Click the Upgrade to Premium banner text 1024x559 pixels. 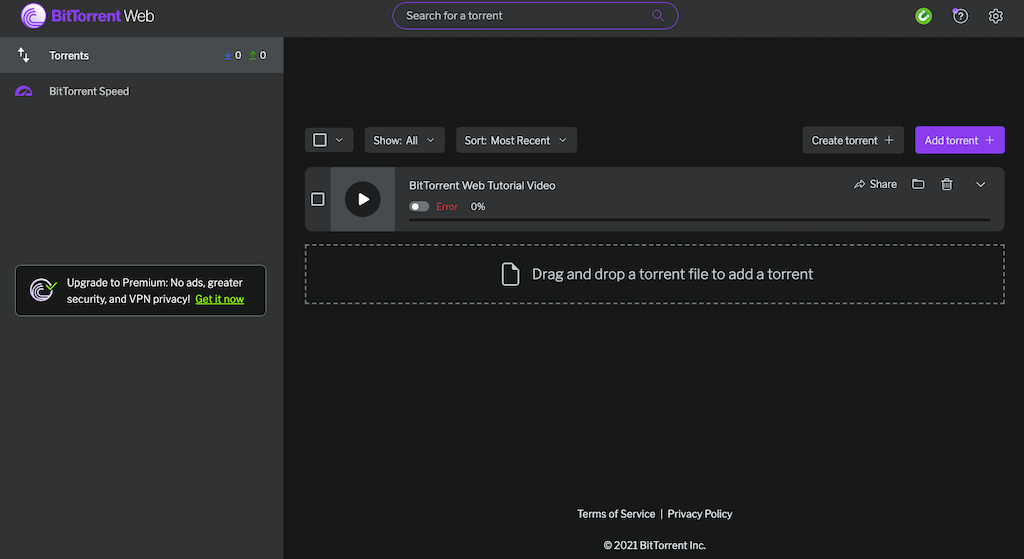click(155, 291)
